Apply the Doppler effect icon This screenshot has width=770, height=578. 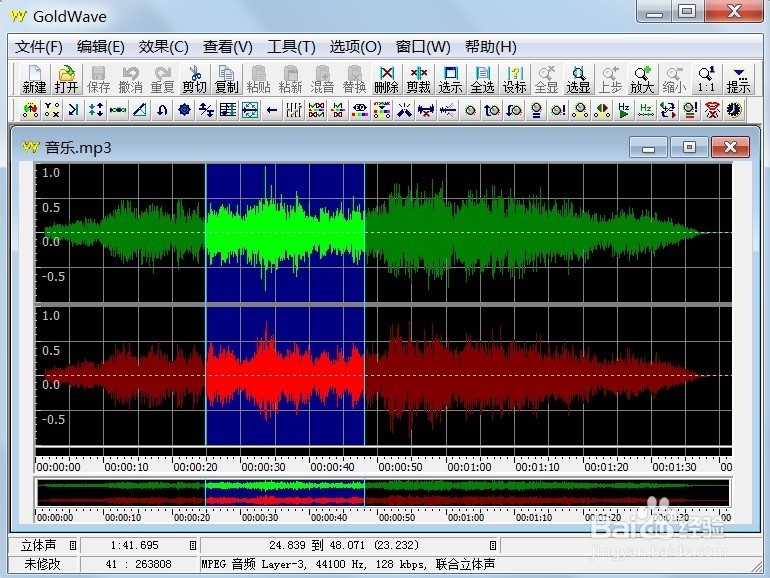pyautogui.click(x=30, y=110)
